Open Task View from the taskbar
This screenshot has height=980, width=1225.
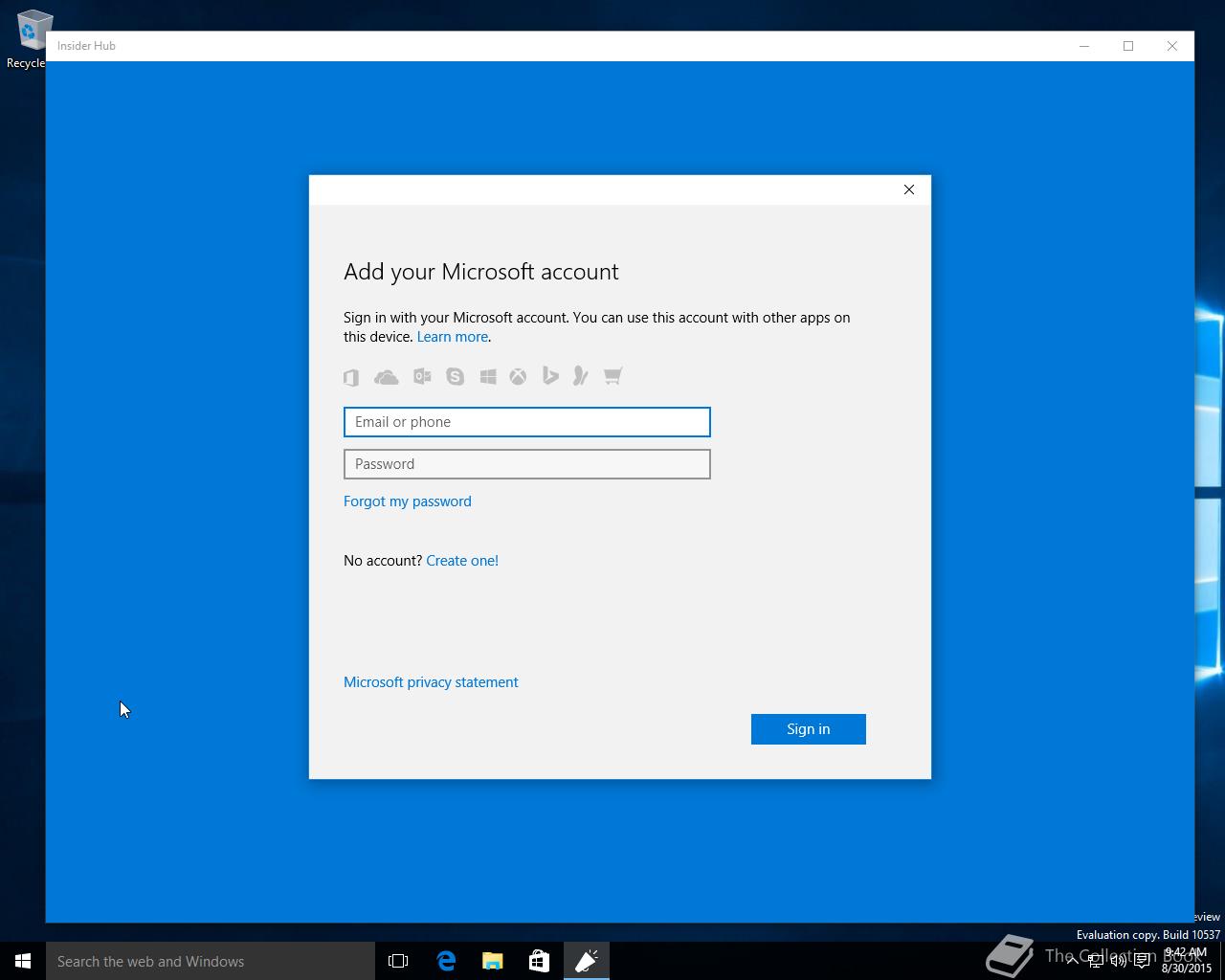[x=398, y=961]
